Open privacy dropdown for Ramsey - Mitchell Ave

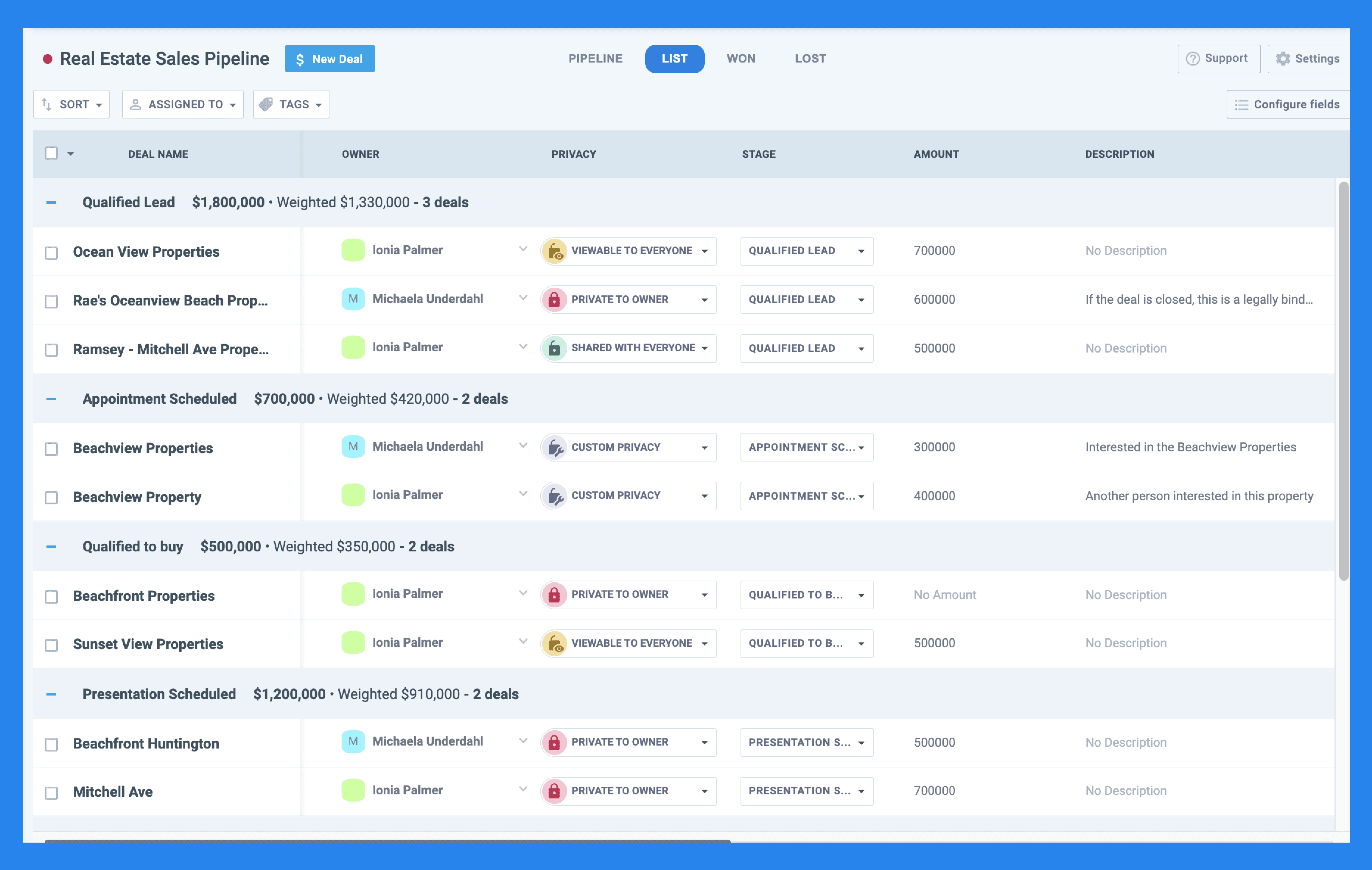click(629, 348)
